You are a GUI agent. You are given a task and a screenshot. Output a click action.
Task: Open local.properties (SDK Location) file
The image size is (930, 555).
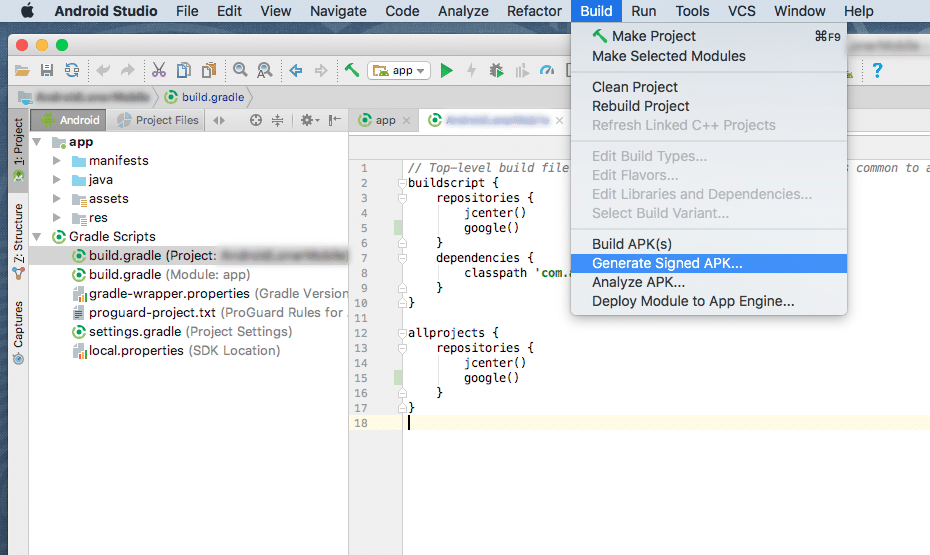[x=176, y=350]
